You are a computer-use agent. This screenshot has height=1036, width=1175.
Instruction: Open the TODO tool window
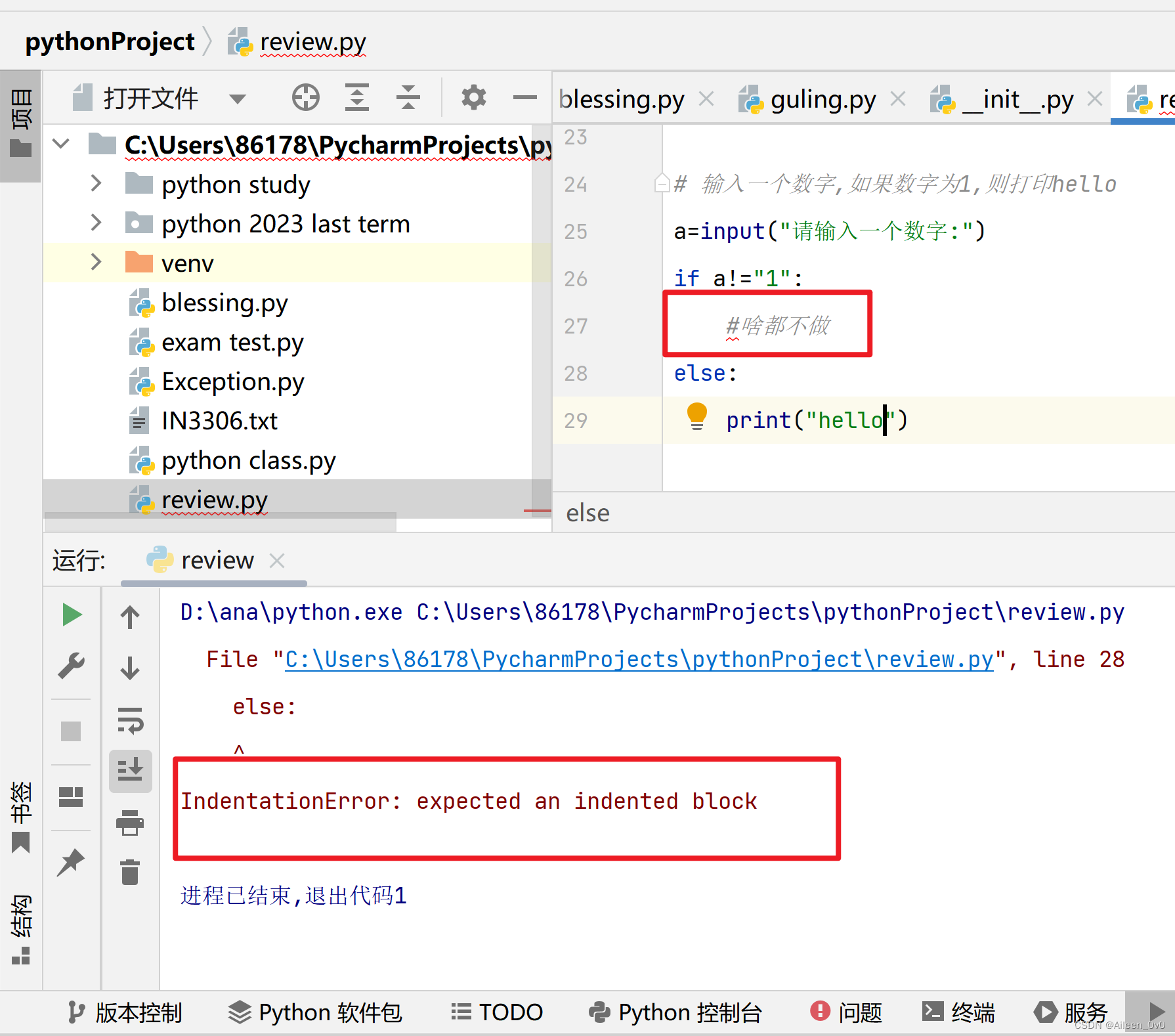(x=497, y=1012)
